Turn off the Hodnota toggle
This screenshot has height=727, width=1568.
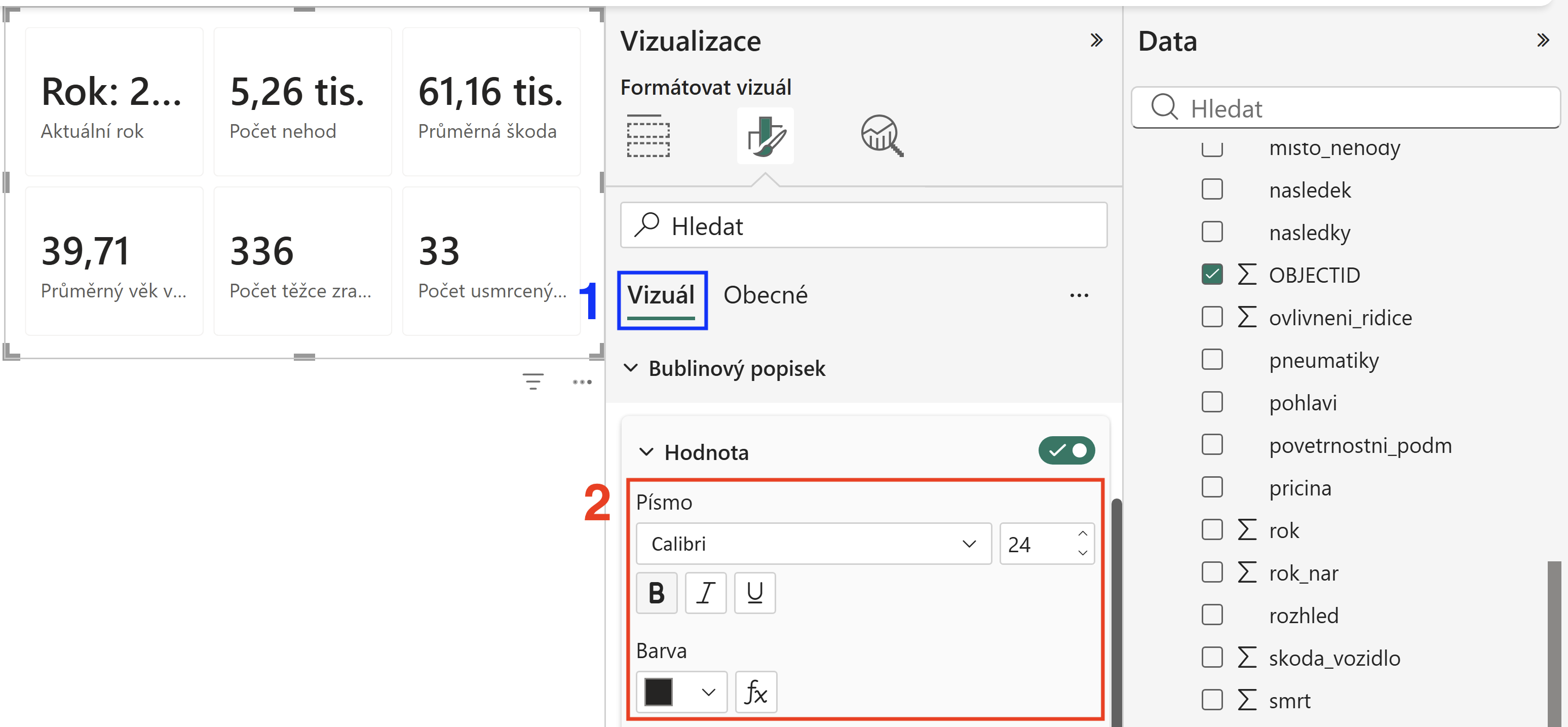[1066, 450]
